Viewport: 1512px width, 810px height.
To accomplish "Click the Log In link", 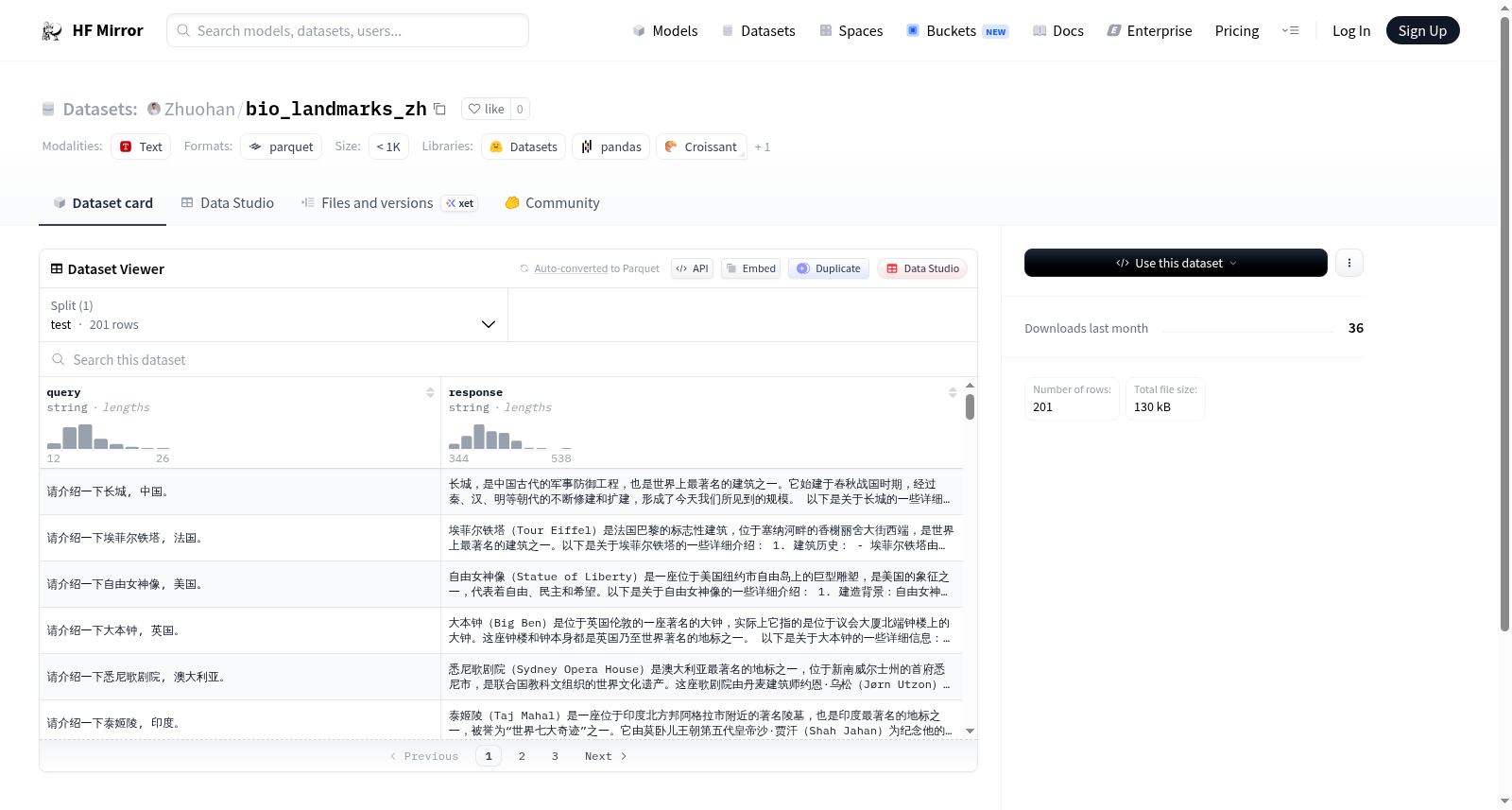I will coord(1351,30).
